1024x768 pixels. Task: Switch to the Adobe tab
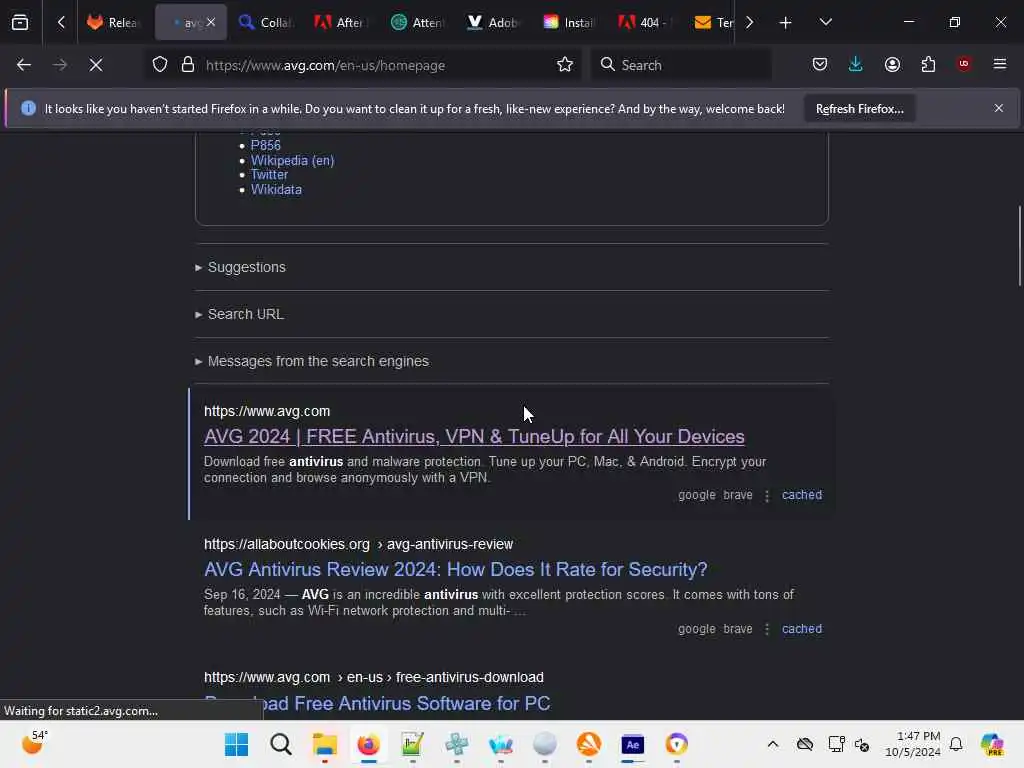[493, 22]
